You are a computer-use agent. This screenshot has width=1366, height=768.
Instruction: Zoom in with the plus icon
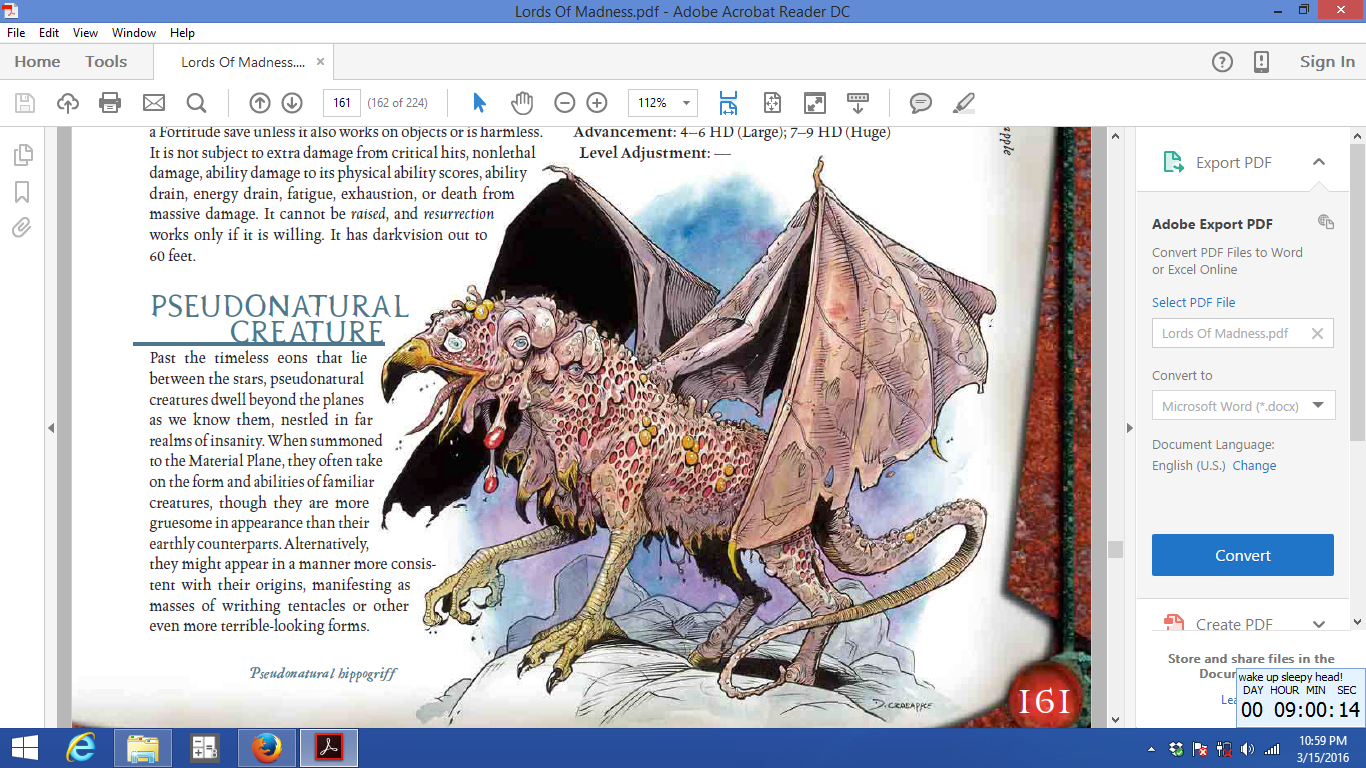597,103
